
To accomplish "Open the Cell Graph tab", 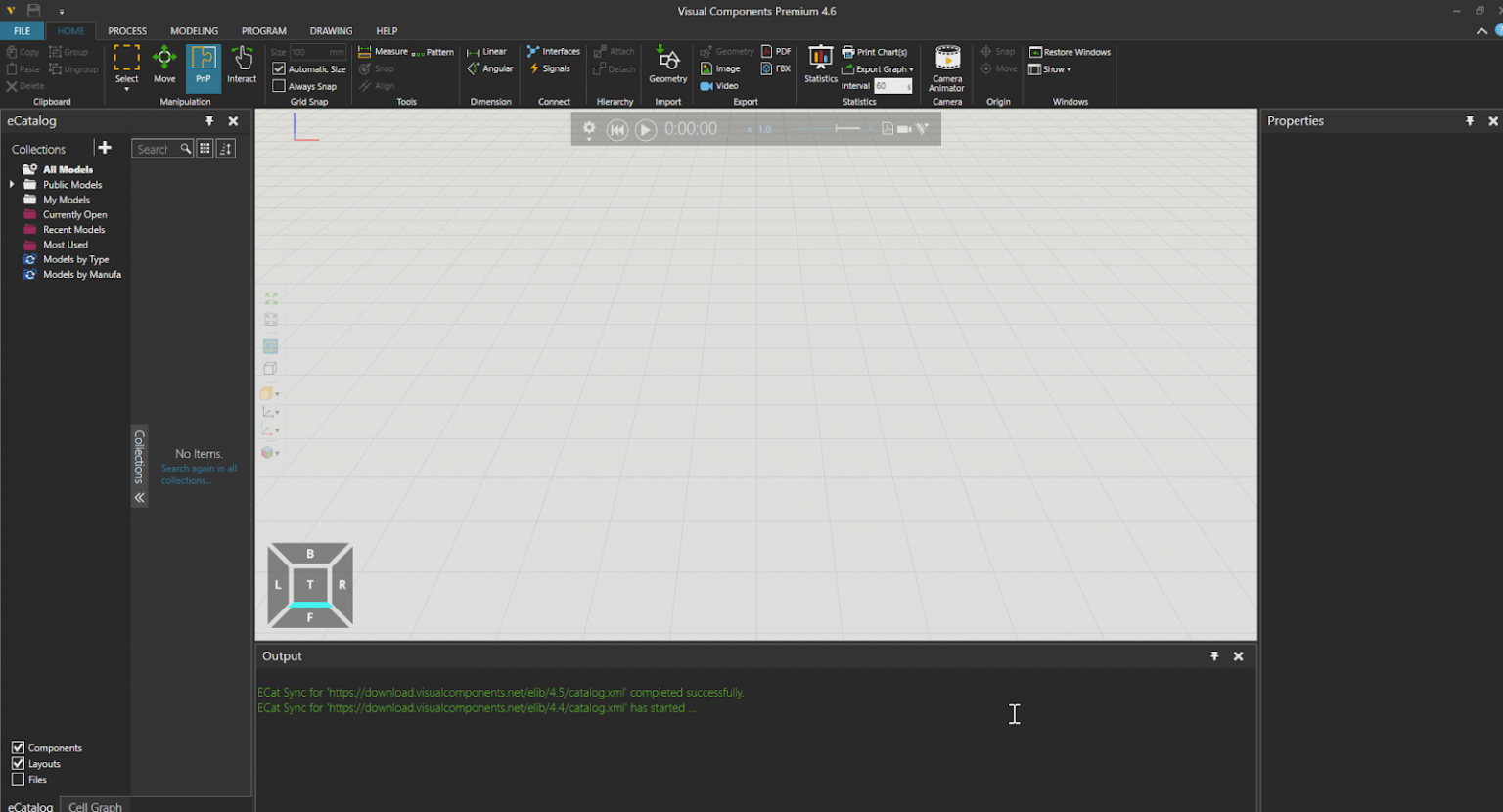I will pyautogui.click(x=94, y=805).
